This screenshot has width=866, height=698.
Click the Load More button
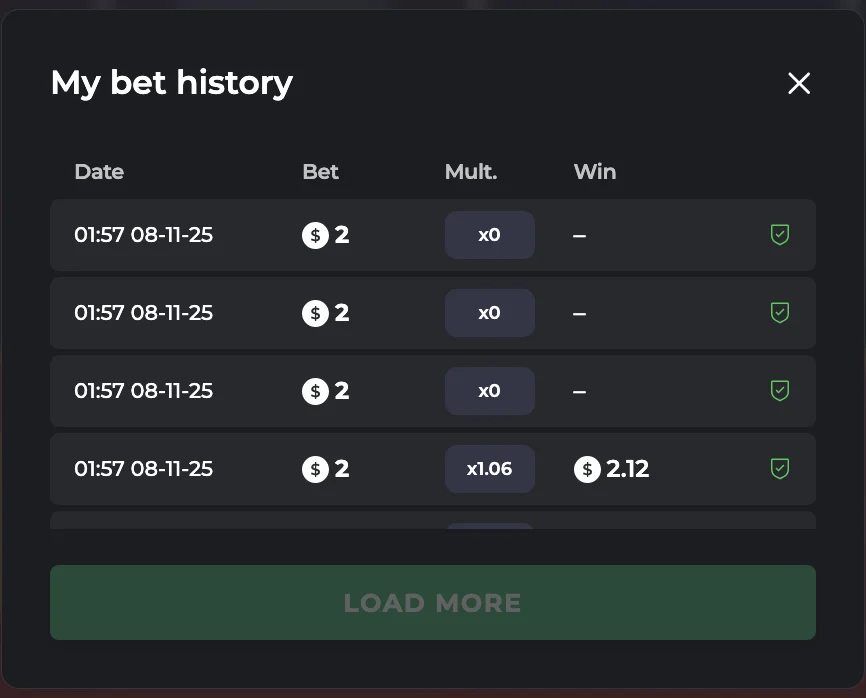(432, 602)
